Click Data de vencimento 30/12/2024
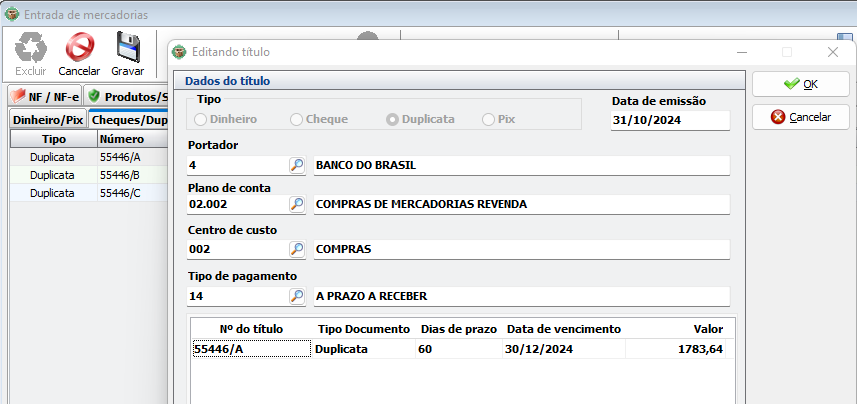The image size is (857, 404). click(563, 349)
